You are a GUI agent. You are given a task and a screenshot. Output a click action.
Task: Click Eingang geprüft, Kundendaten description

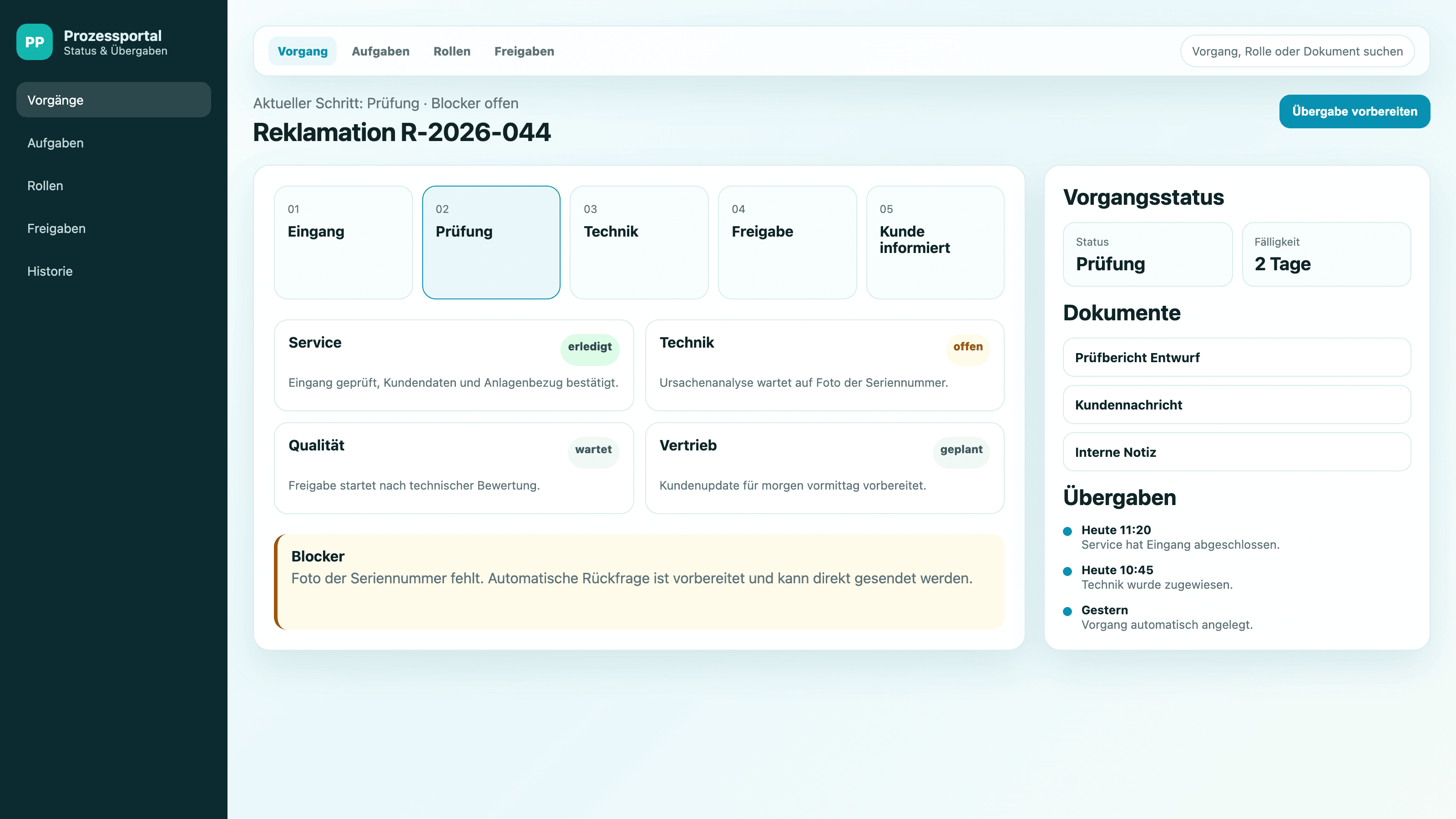tap(453, 383)
